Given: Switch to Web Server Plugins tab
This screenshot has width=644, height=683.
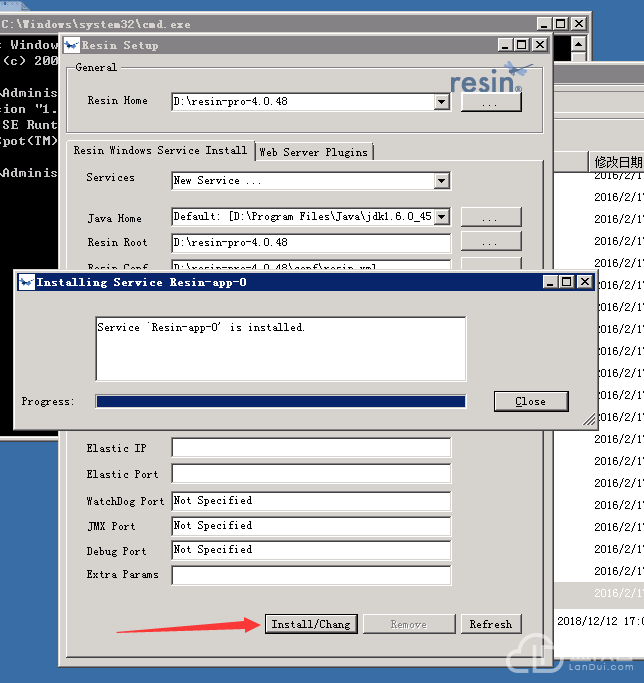Looking at the screenshot, I should click(x=314, y=152).
